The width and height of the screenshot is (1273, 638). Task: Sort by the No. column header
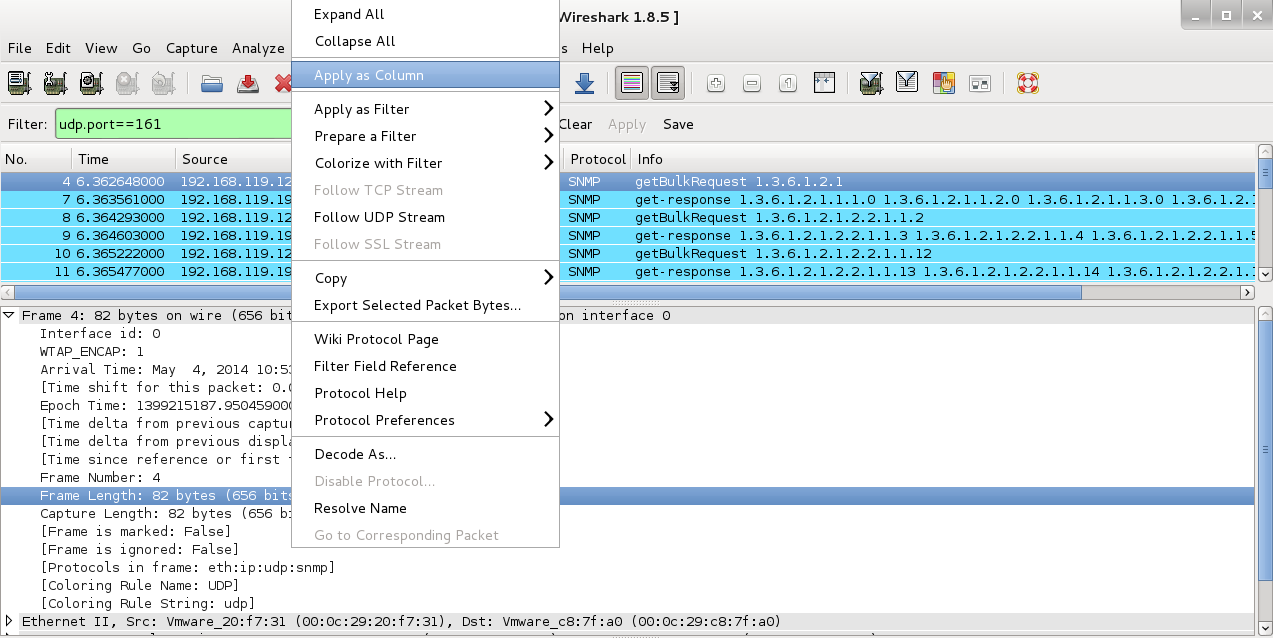pos(36,159)
